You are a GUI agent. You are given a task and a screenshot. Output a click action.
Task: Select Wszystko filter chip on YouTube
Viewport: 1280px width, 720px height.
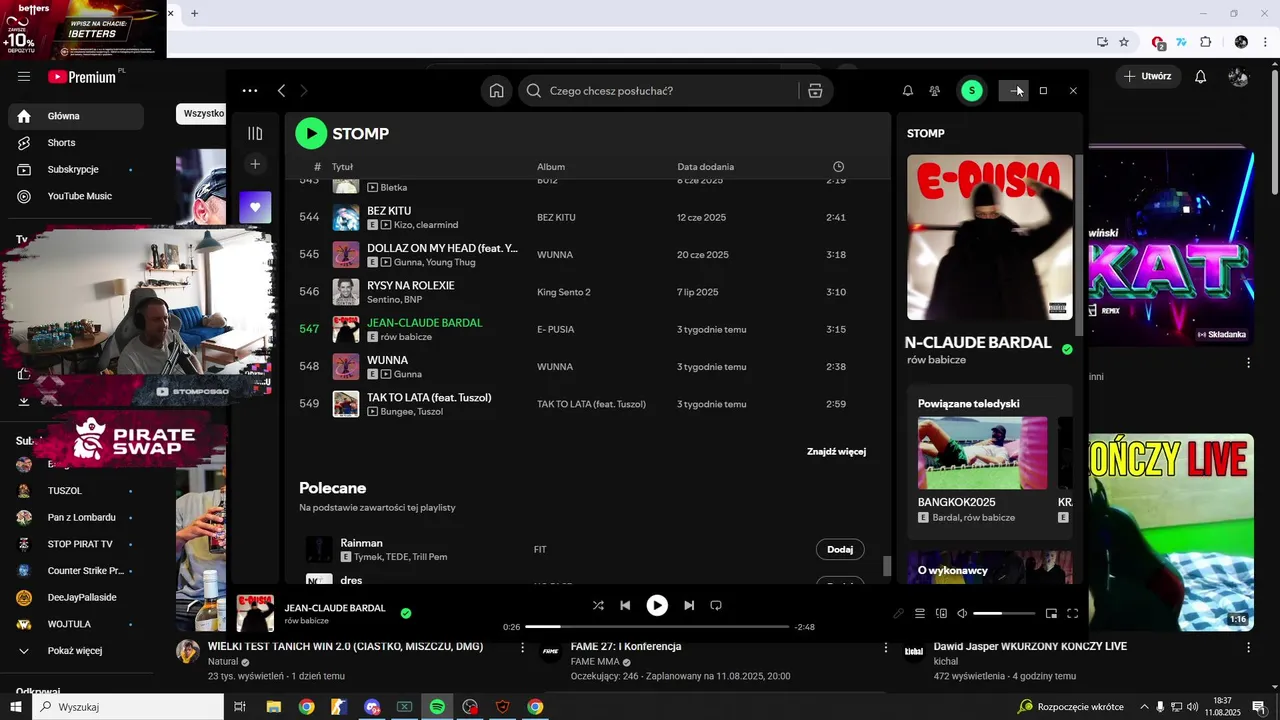pyautogui.click(x=203, y=114)
